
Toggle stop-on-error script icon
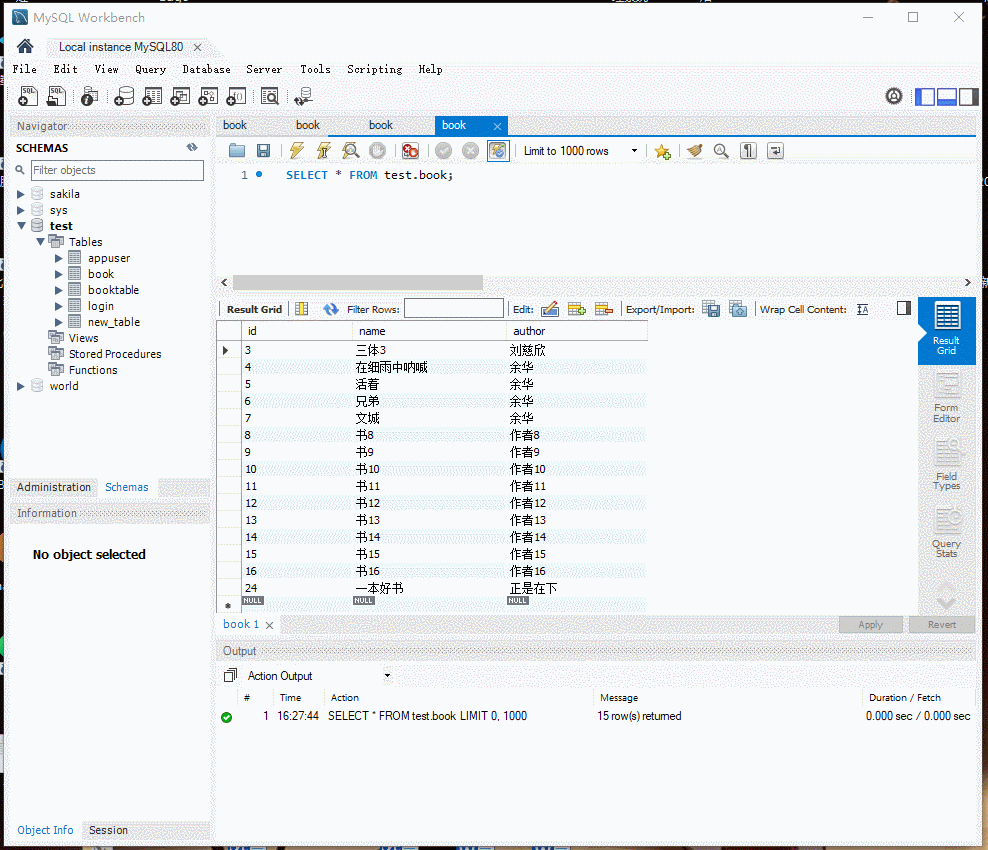point(410,151)
